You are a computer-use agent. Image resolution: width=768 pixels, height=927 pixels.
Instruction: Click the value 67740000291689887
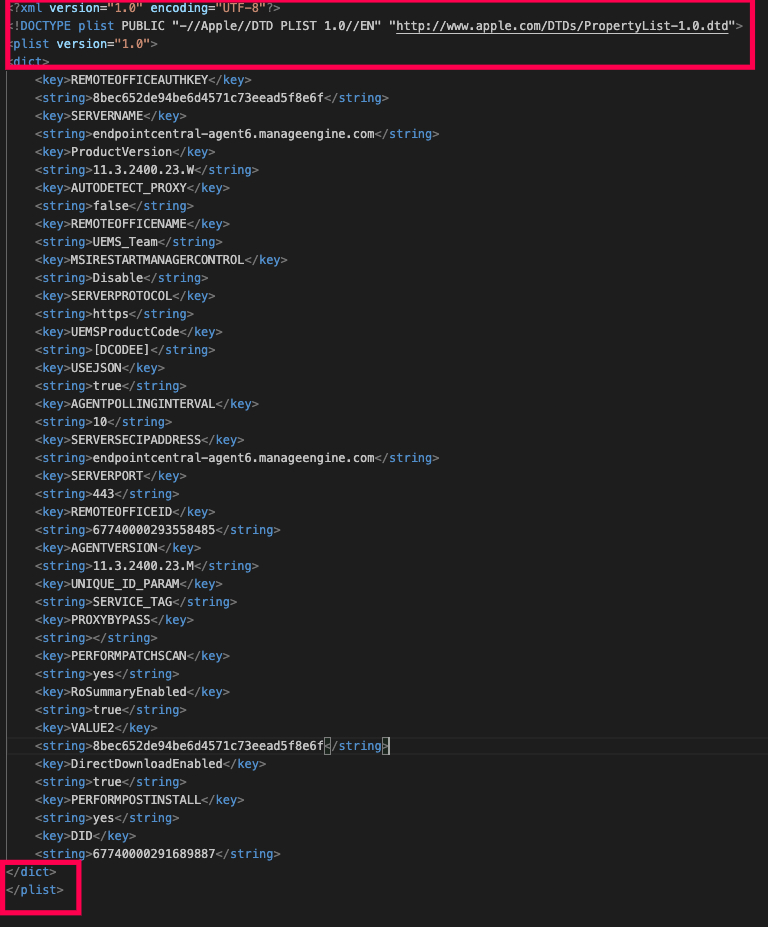pyautogui.click(x=154, y=854)
